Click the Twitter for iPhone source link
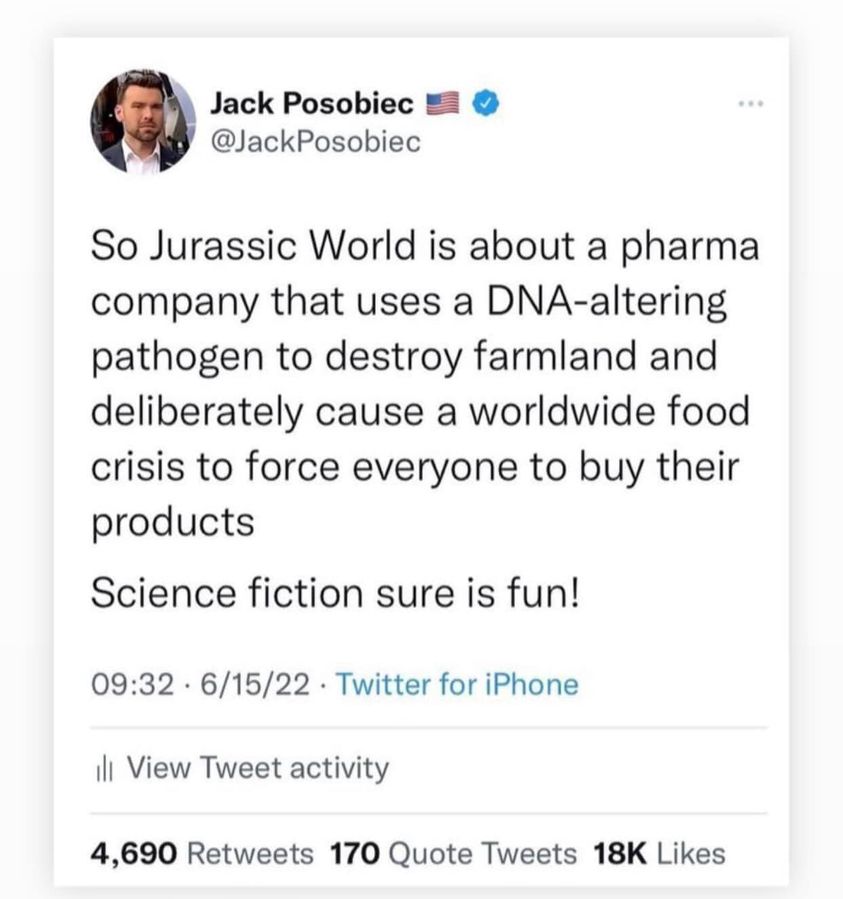Viewport: 843px width, 899px height. tap(456, 685)
